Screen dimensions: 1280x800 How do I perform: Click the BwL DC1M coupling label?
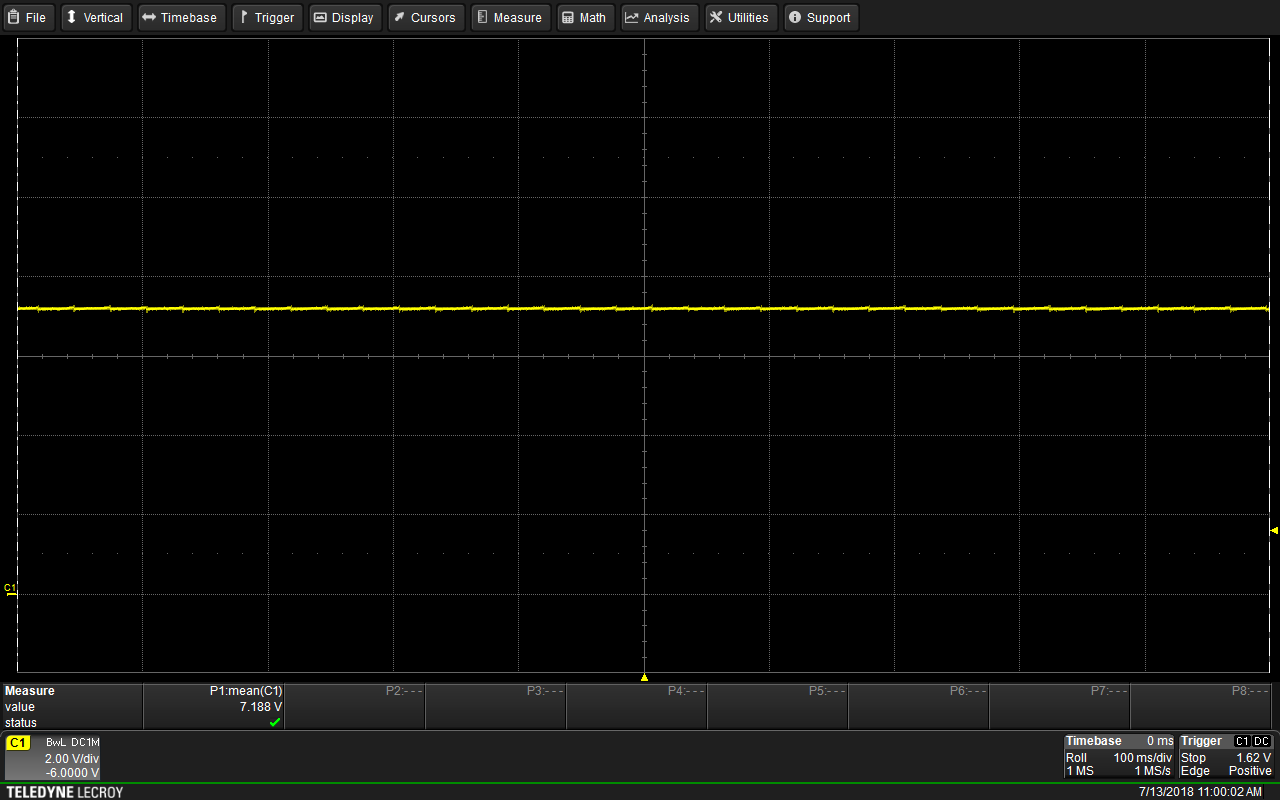tap(72, 742)
